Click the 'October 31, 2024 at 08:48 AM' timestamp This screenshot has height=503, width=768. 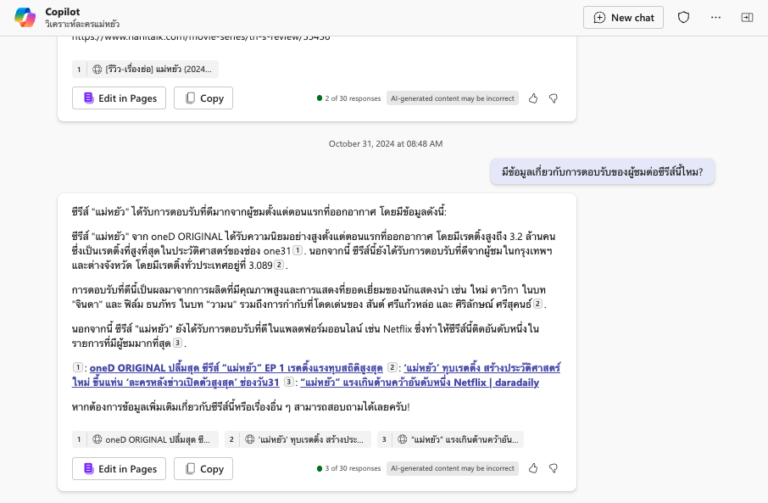coord(385,144)
